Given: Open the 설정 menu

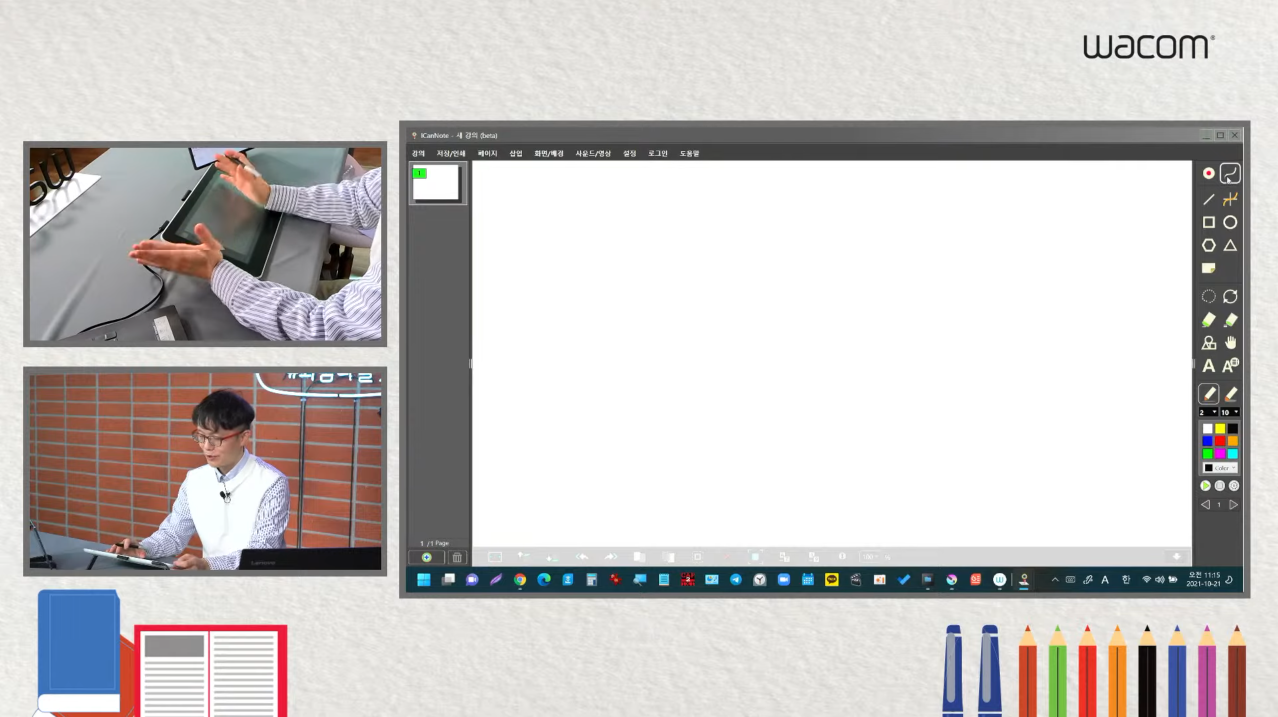Looking at the screenshot, I should (x=630, y=153).
